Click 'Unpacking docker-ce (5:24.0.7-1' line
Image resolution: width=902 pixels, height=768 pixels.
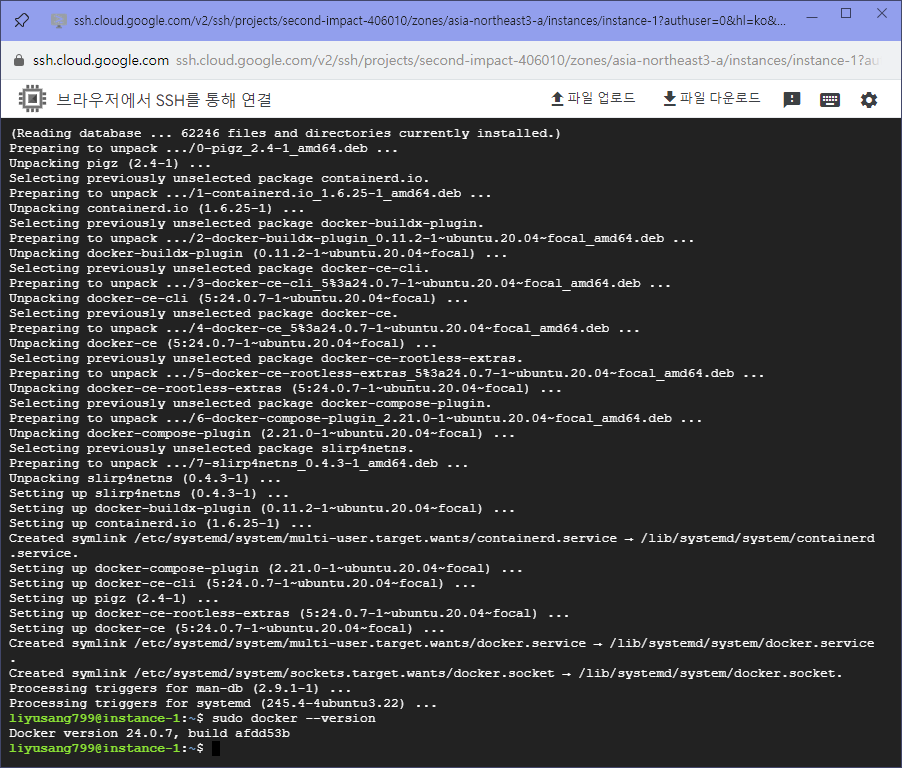[223, 343]
